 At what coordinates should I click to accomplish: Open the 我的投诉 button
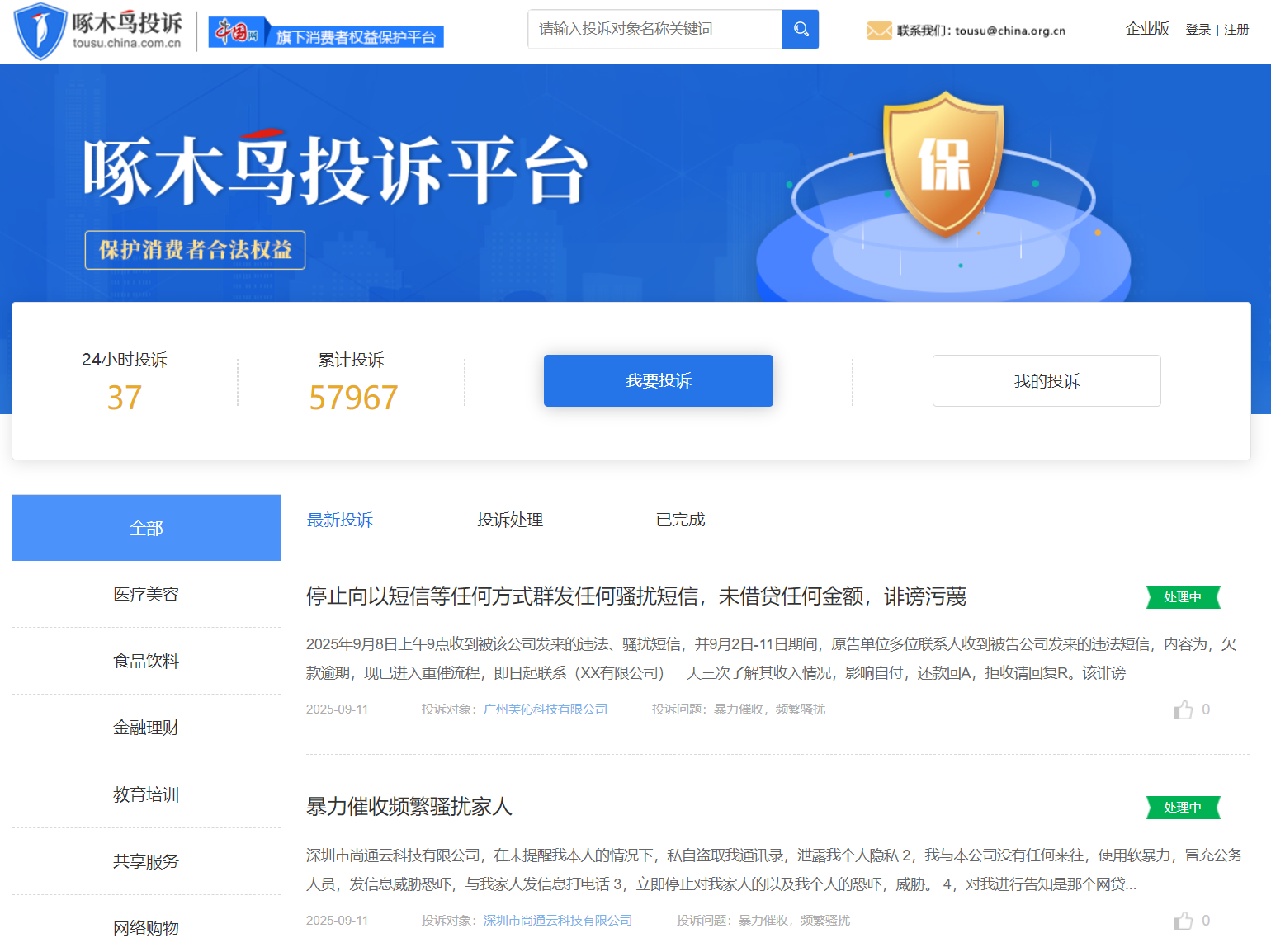coord(1046,380)
